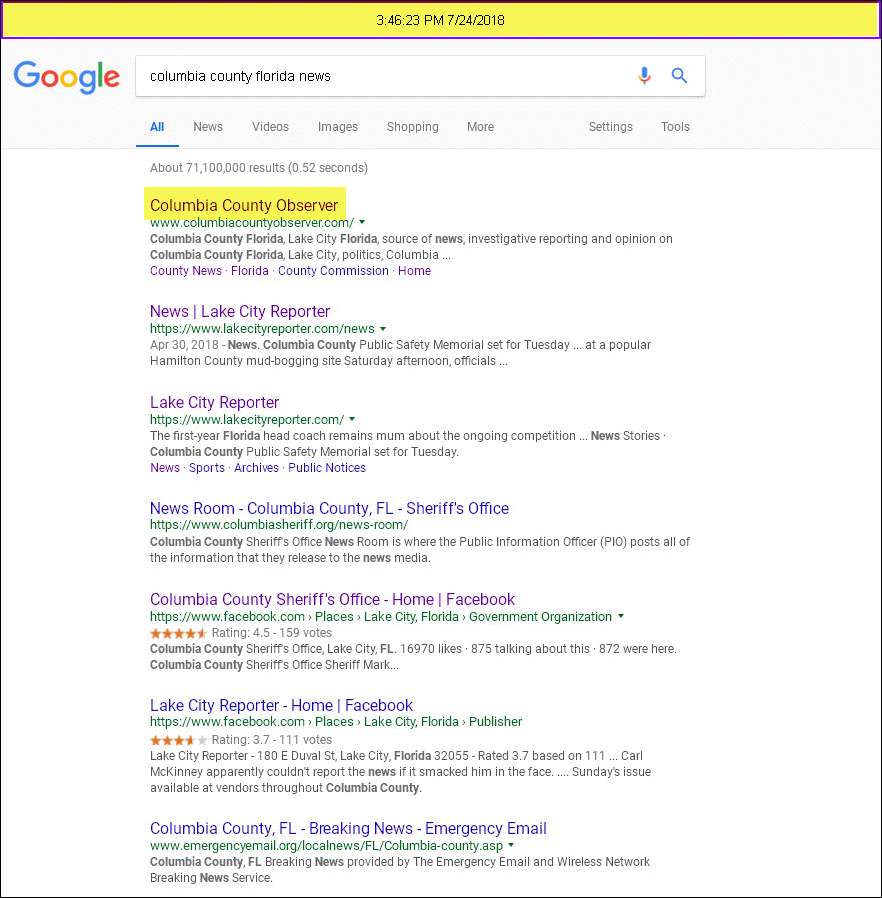
Task: Open the Columbia County Observer result
Action: (244, 206)
